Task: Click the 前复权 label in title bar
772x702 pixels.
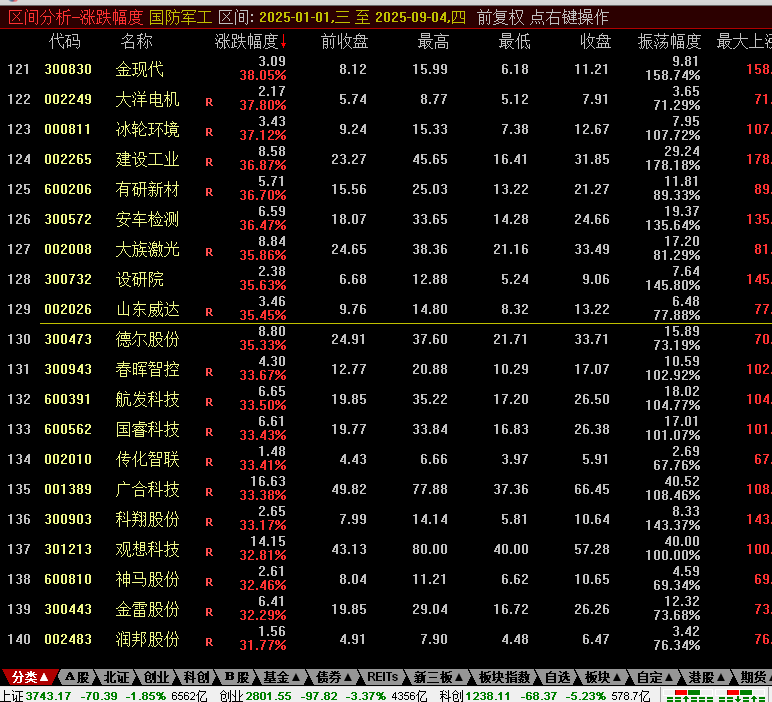Action: pyautogui.click(x=500, y=18)
